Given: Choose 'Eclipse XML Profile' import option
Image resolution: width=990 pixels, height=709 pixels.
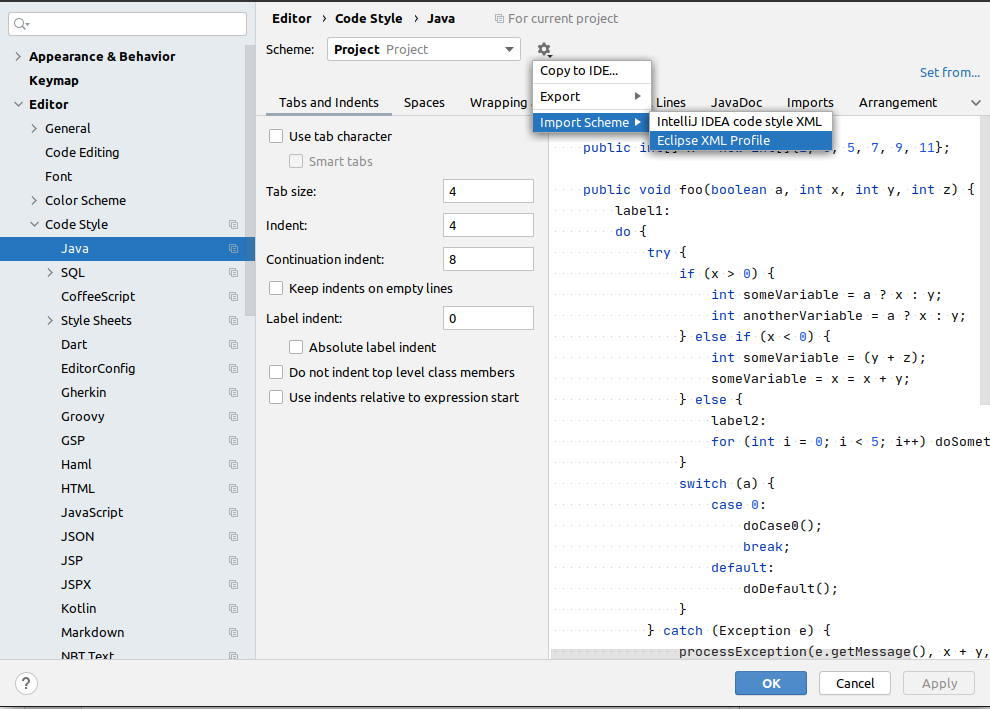Looking at the screenshot, I should pos(740,140).
